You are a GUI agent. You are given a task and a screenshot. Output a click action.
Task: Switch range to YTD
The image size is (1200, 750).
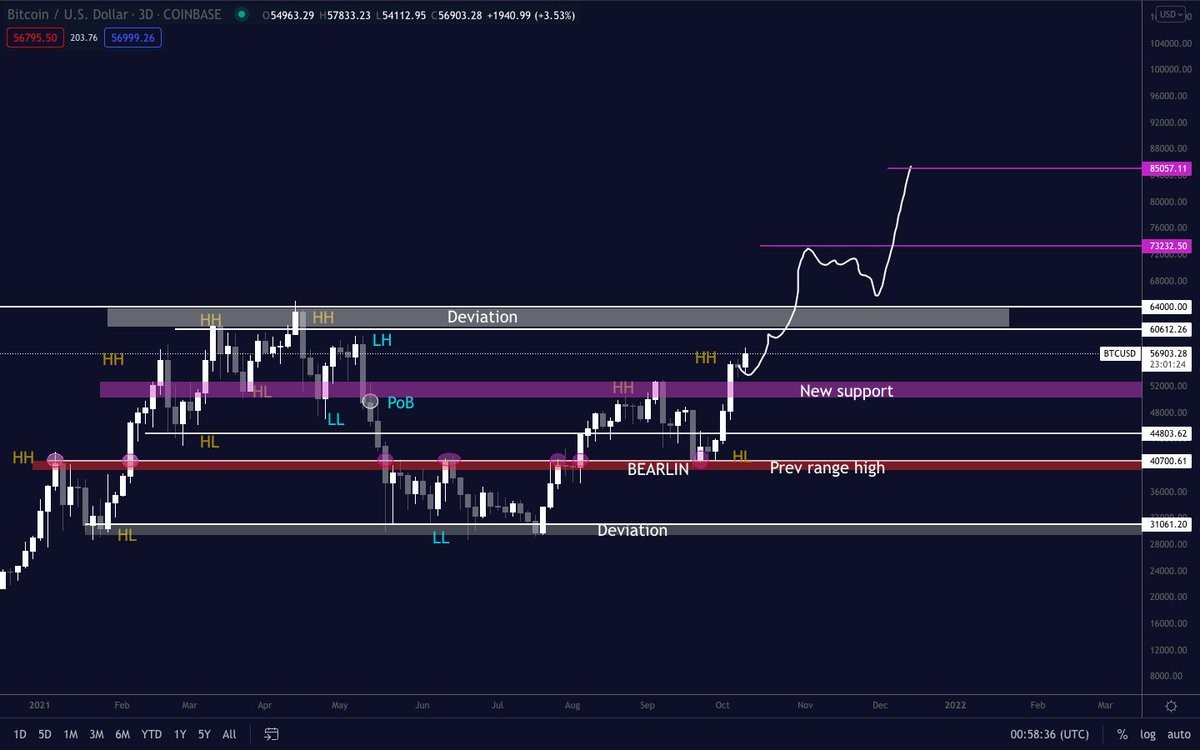point(152,734)
